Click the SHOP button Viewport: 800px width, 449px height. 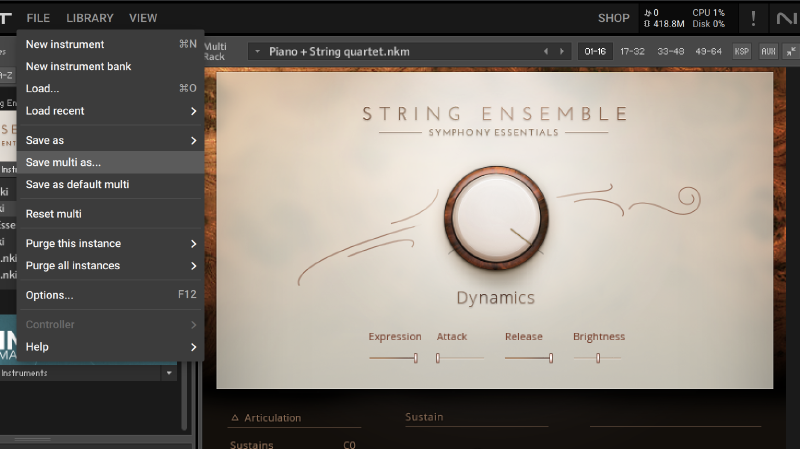[x=614, y=18]
